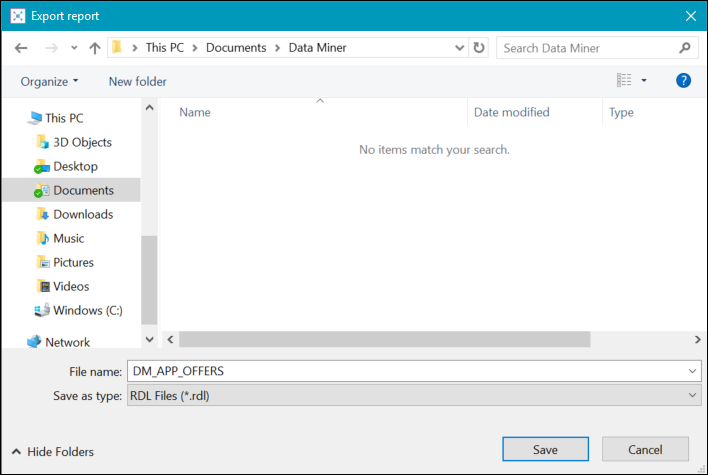Open previous locations dropdown in address bar
The width and height of the screenshot is (708, 475).
[459, 47]
